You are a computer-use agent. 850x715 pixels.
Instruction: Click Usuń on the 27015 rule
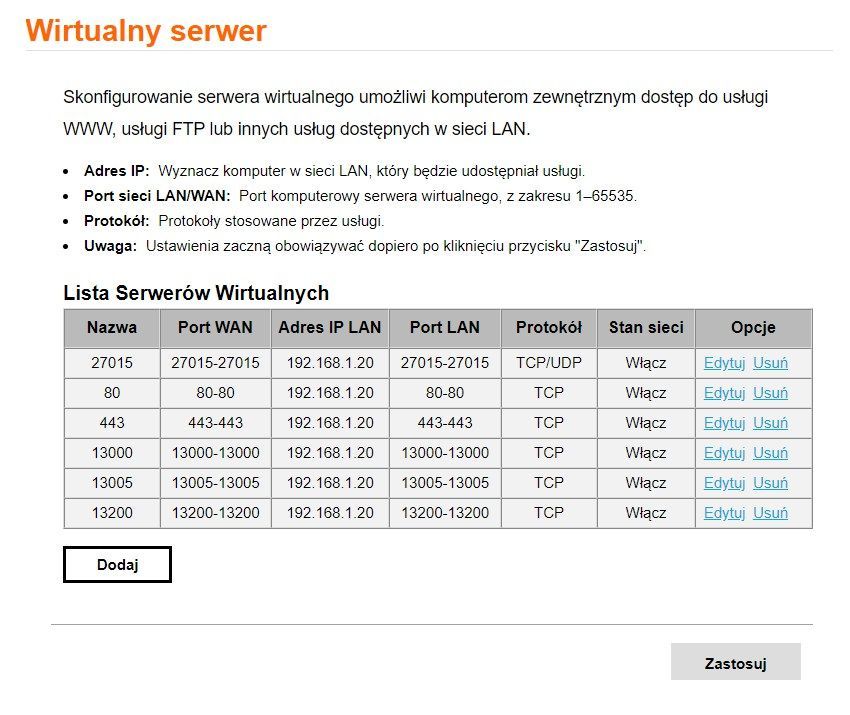(x=772, y=363)
